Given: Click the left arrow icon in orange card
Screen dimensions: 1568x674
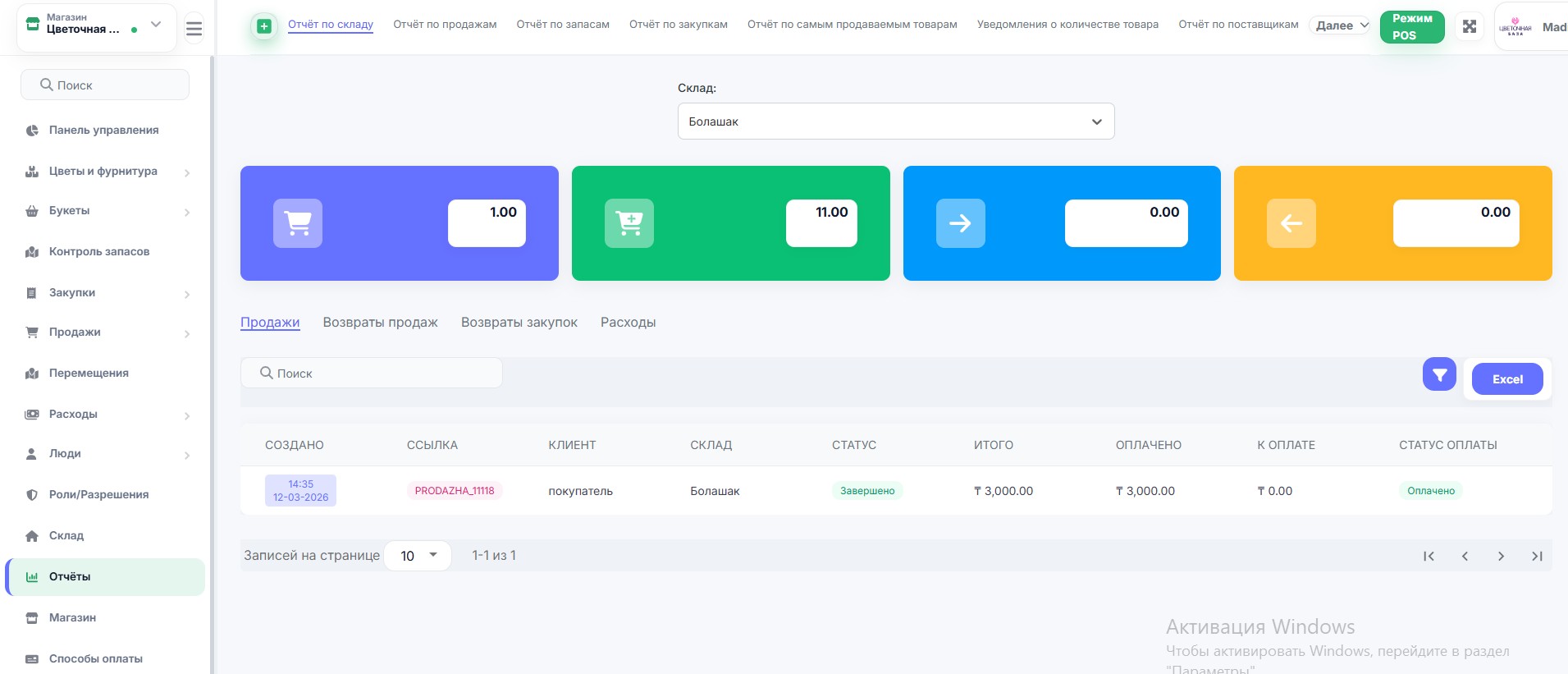Looking at the screenshot, I should [1291, 223].
